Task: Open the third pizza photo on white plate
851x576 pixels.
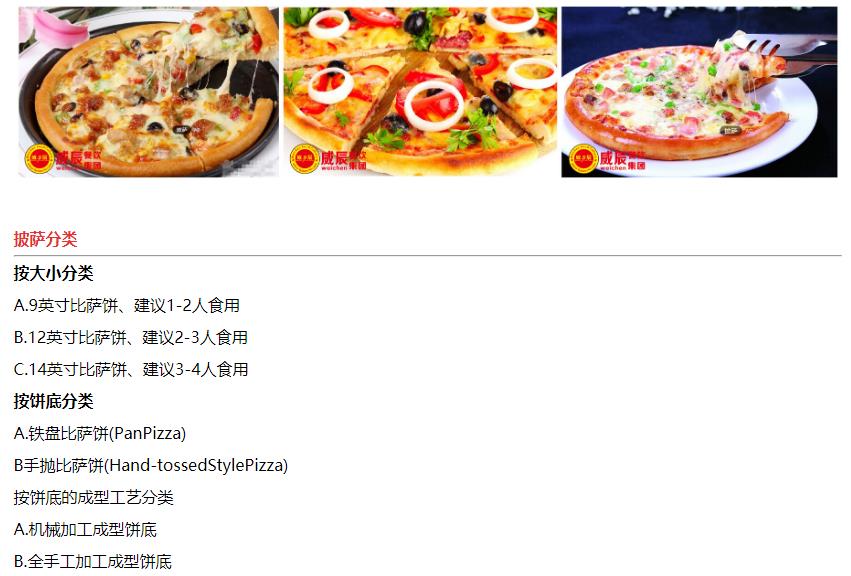Action: (700, 92)
